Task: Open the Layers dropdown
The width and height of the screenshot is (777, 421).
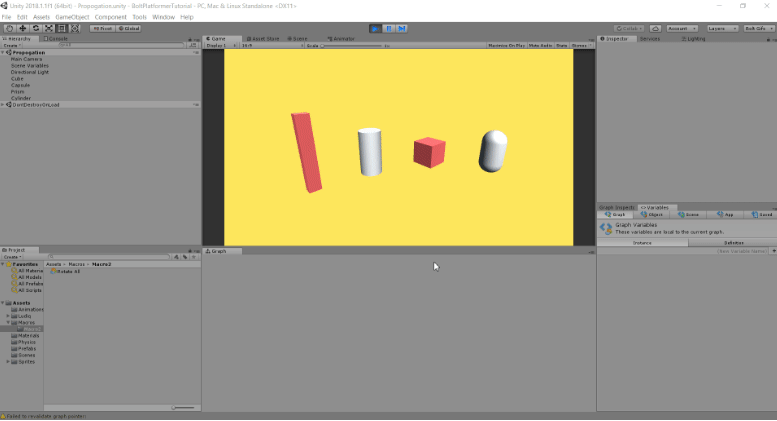Action: (x=723, y=28)
